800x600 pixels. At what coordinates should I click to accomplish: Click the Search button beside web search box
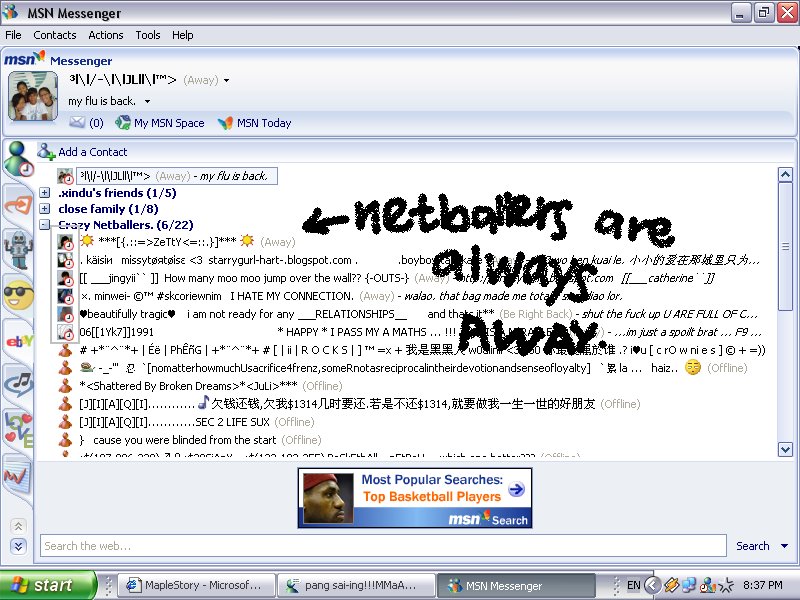coord(753,546)
